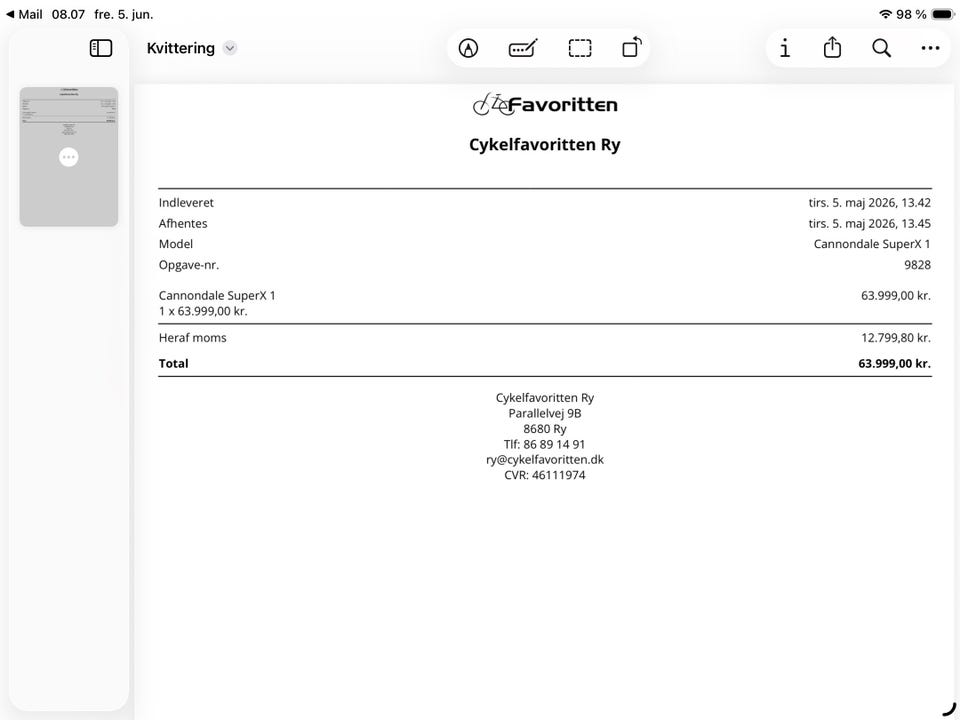960x720 pixels.
Task: Select footer address 'Parallelvej 9B'
Action: click(x=545, y=413)
